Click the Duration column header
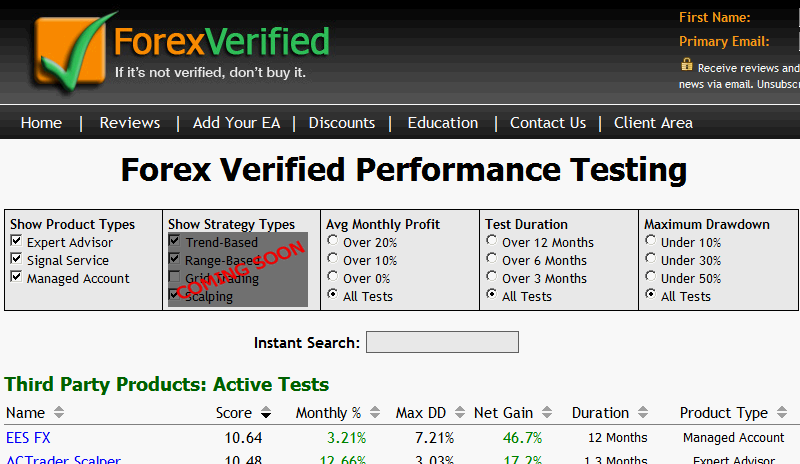The height and width of the screenshot is (464, 800). pos(601,412)
